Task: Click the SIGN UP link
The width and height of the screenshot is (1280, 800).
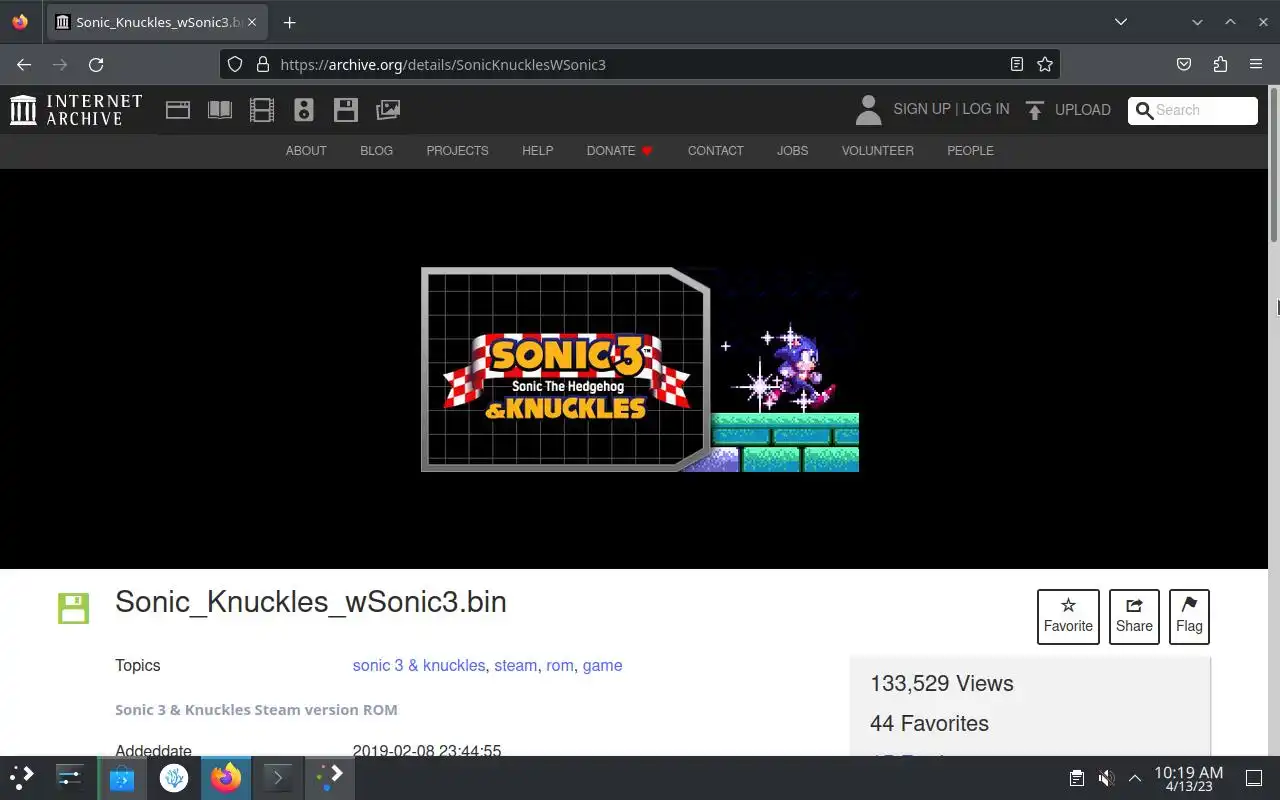Action: [922, 109]
